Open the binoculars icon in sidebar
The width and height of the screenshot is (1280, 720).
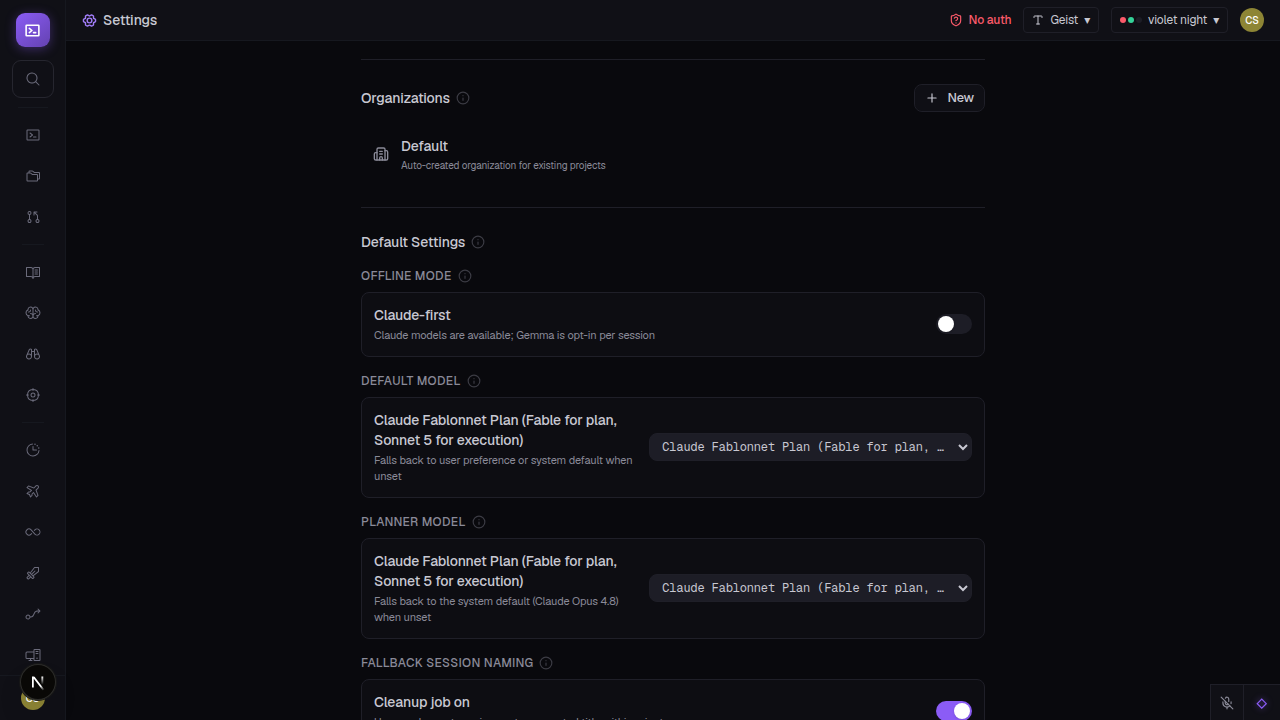(33, 354)
